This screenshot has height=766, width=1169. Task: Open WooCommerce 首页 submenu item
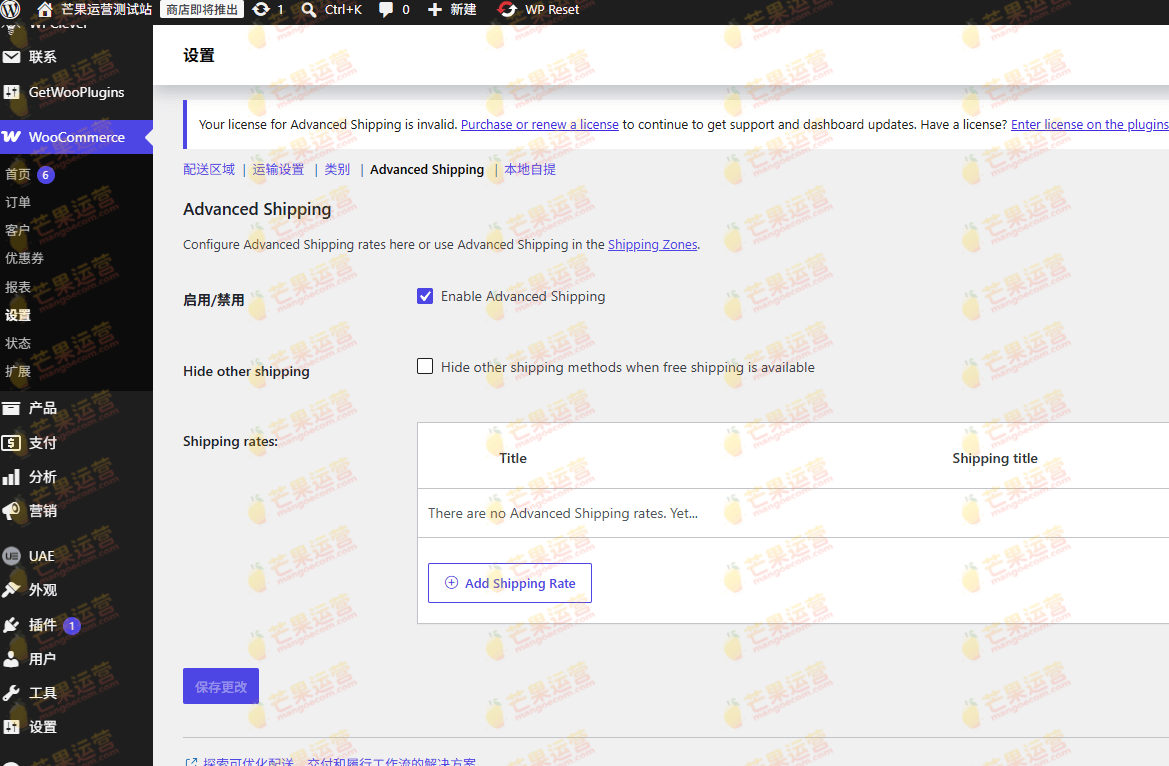[x=18, y=175]
